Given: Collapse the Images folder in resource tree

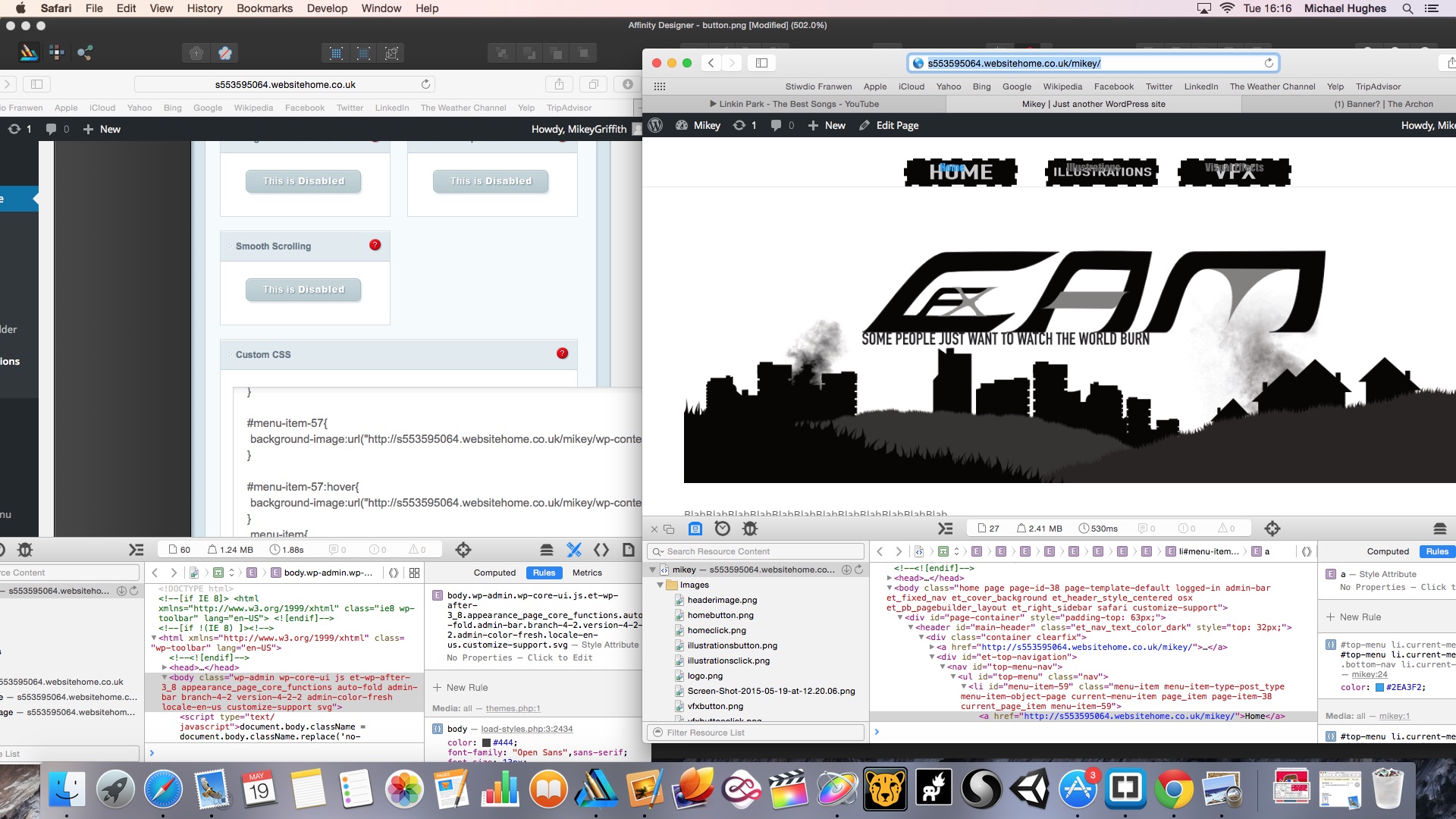Looking at the screenshot, I should (x=660, y=585).
